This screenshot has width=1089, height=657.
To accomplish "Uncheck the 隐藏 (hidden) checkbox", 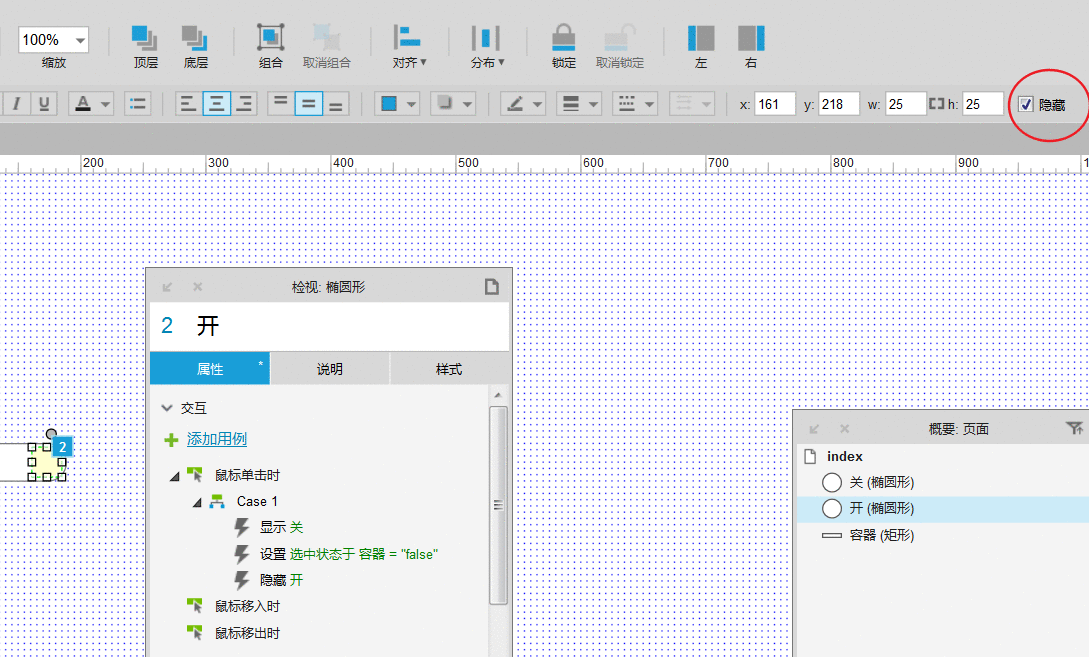I will [x=1026, y=104].
